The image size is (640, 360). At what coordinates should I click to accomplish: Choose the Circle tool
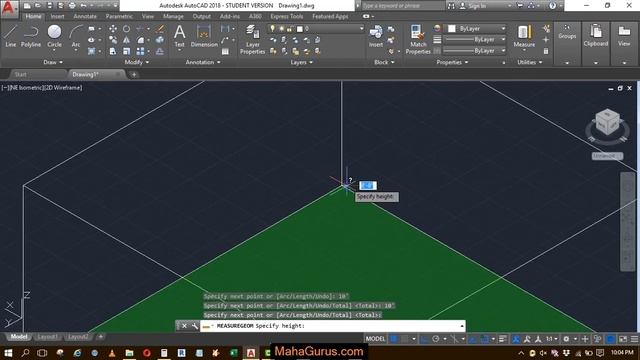click(x=54, y=36)
